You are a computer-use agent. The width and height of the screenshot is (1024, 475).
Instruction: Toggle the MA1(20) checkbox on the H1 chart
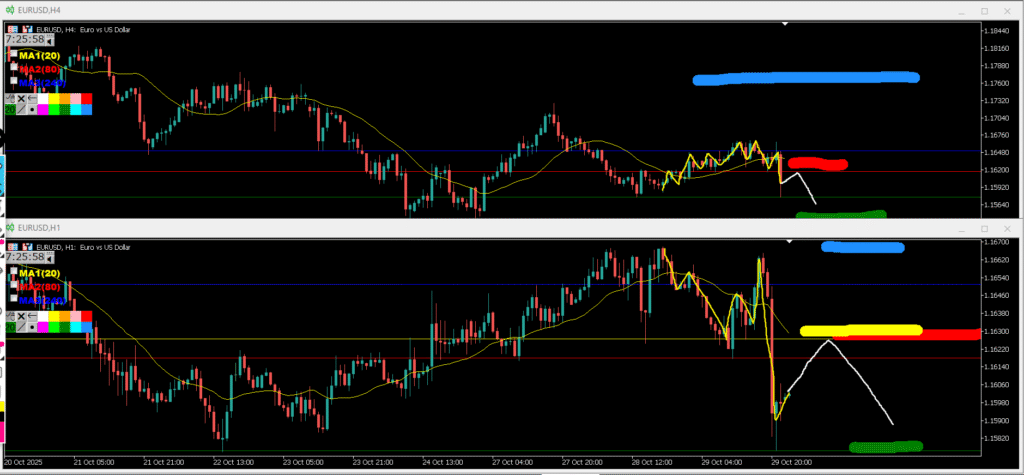(14, 273)
